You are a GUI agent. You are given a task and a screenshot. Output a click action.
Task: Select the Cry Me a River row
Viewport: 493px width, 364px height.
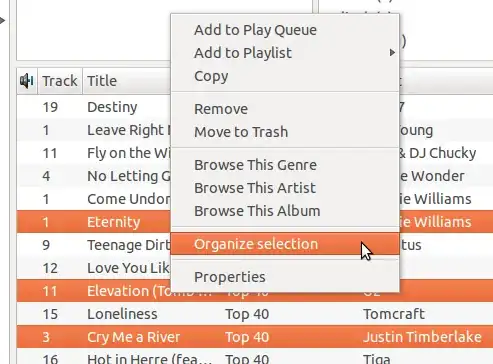(x=255, y=337)
